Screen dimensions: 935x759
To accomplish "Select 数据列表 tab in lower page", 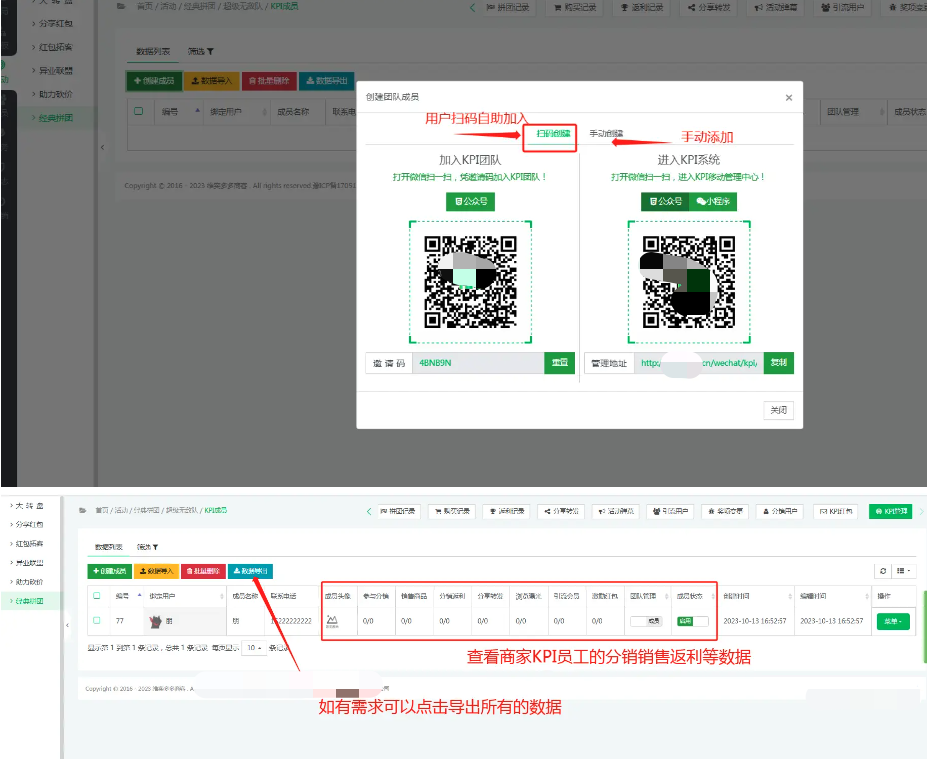I will click(109, 547).
